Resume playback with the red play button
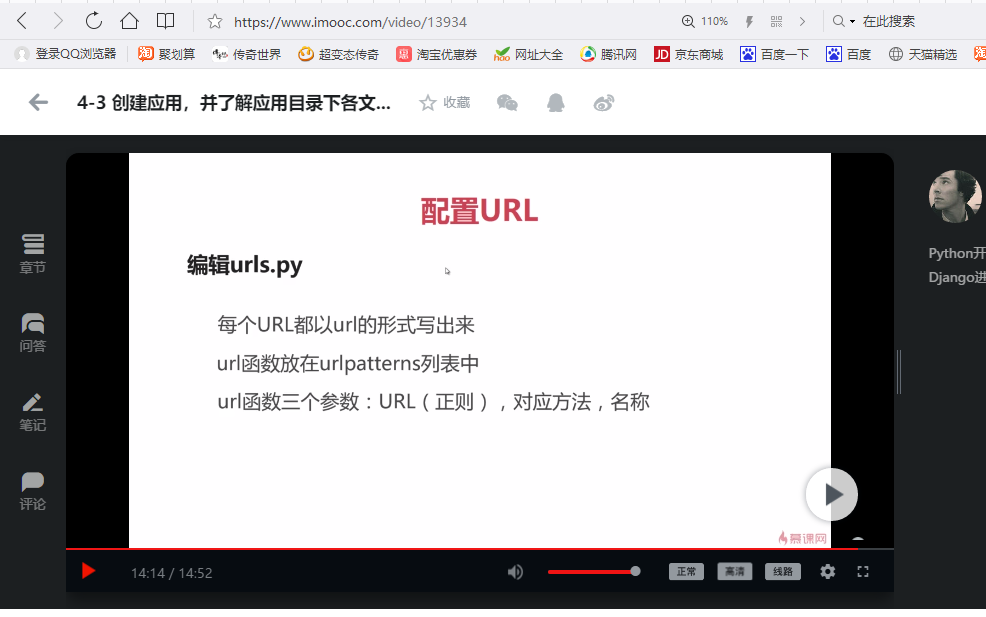This screenshot has height=617, width=986. (88, 571)
